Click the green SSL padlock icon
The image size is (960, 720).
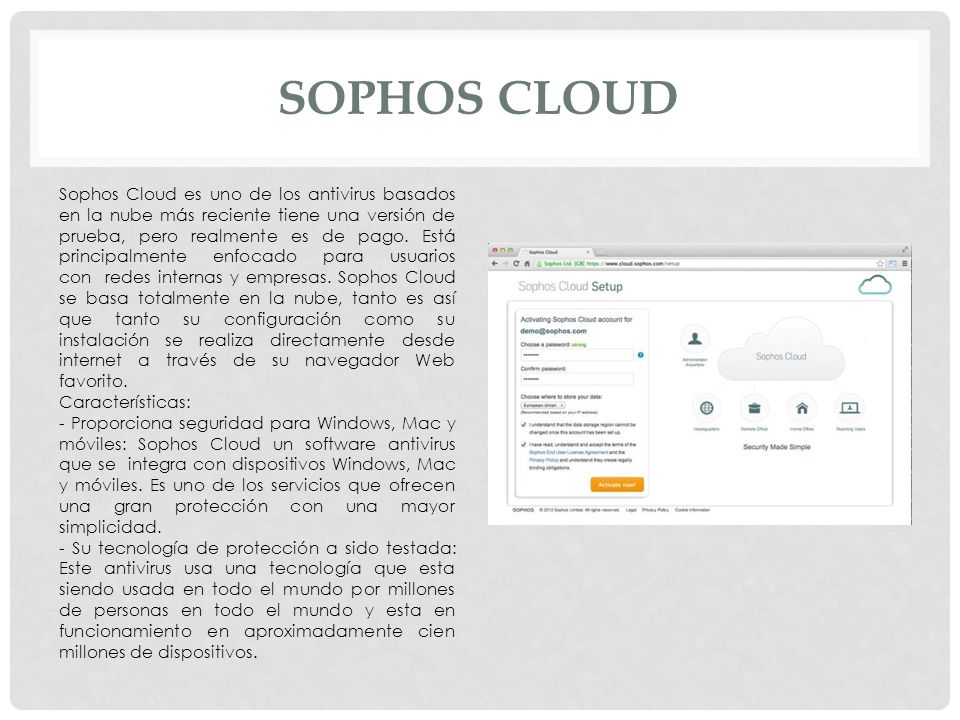point(539,263)
